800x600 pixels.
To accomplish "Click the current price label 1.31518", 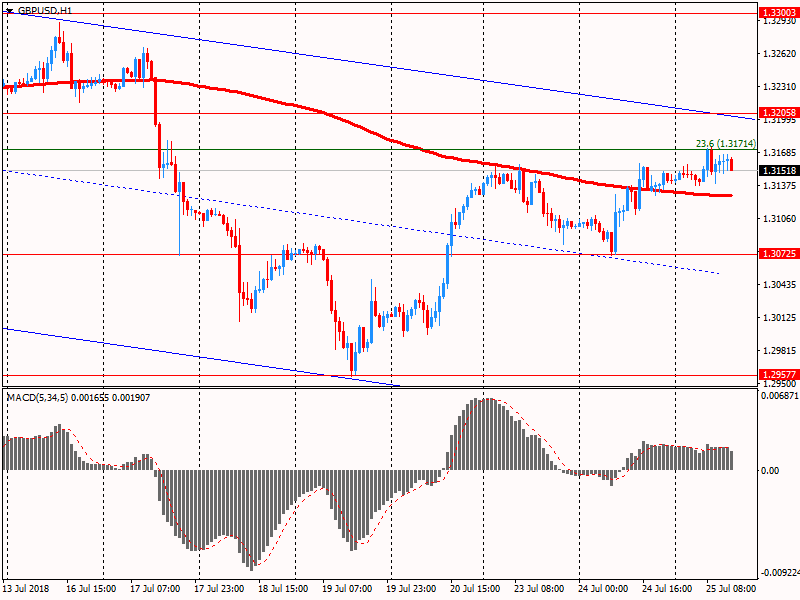I will click(779, 170).
